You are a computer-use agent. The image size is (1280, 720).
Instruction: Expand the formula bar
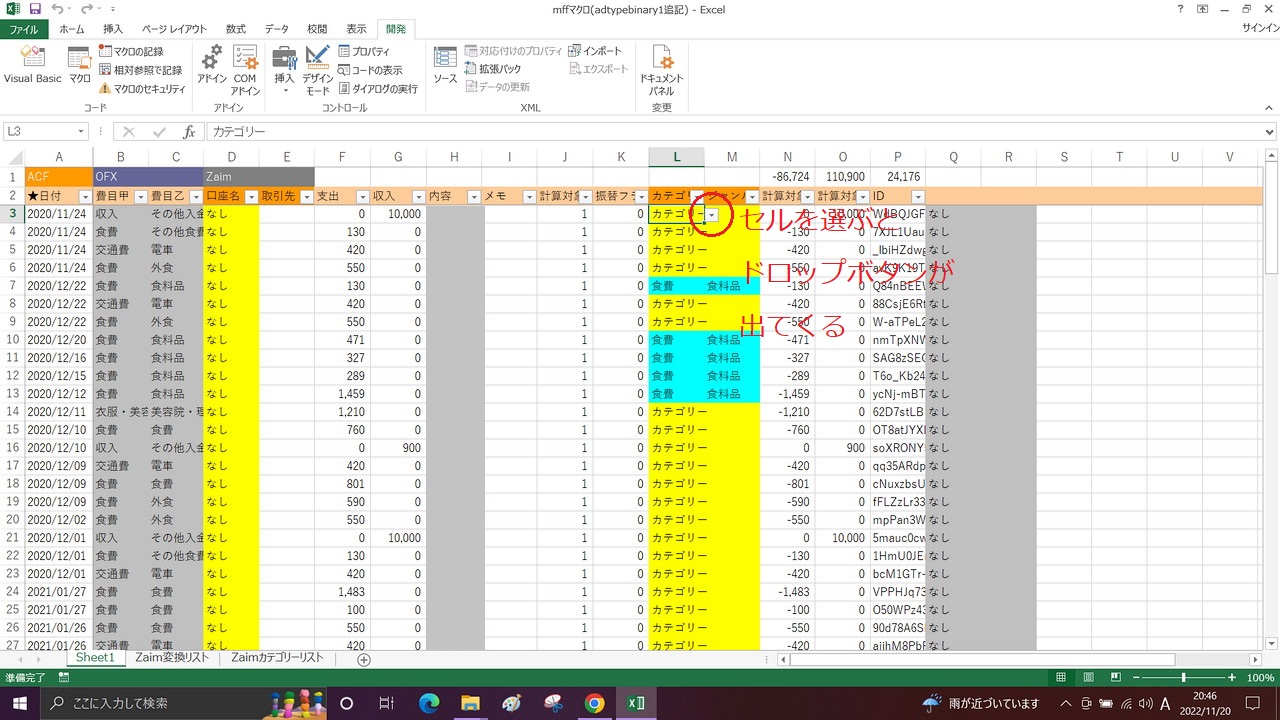tap(1270, 132)
